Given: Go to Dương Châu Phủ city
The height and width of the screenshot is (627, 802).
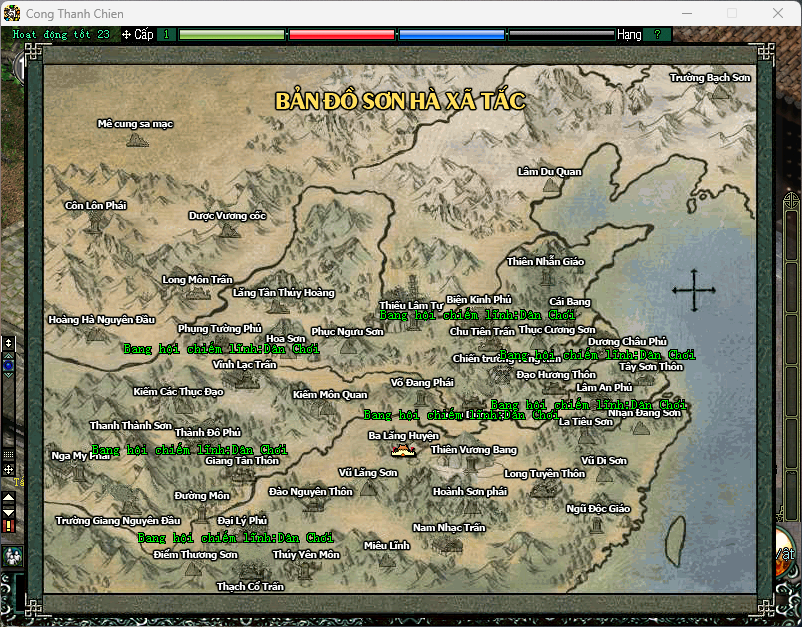Looking at the screenshot, I should [627, 341].
